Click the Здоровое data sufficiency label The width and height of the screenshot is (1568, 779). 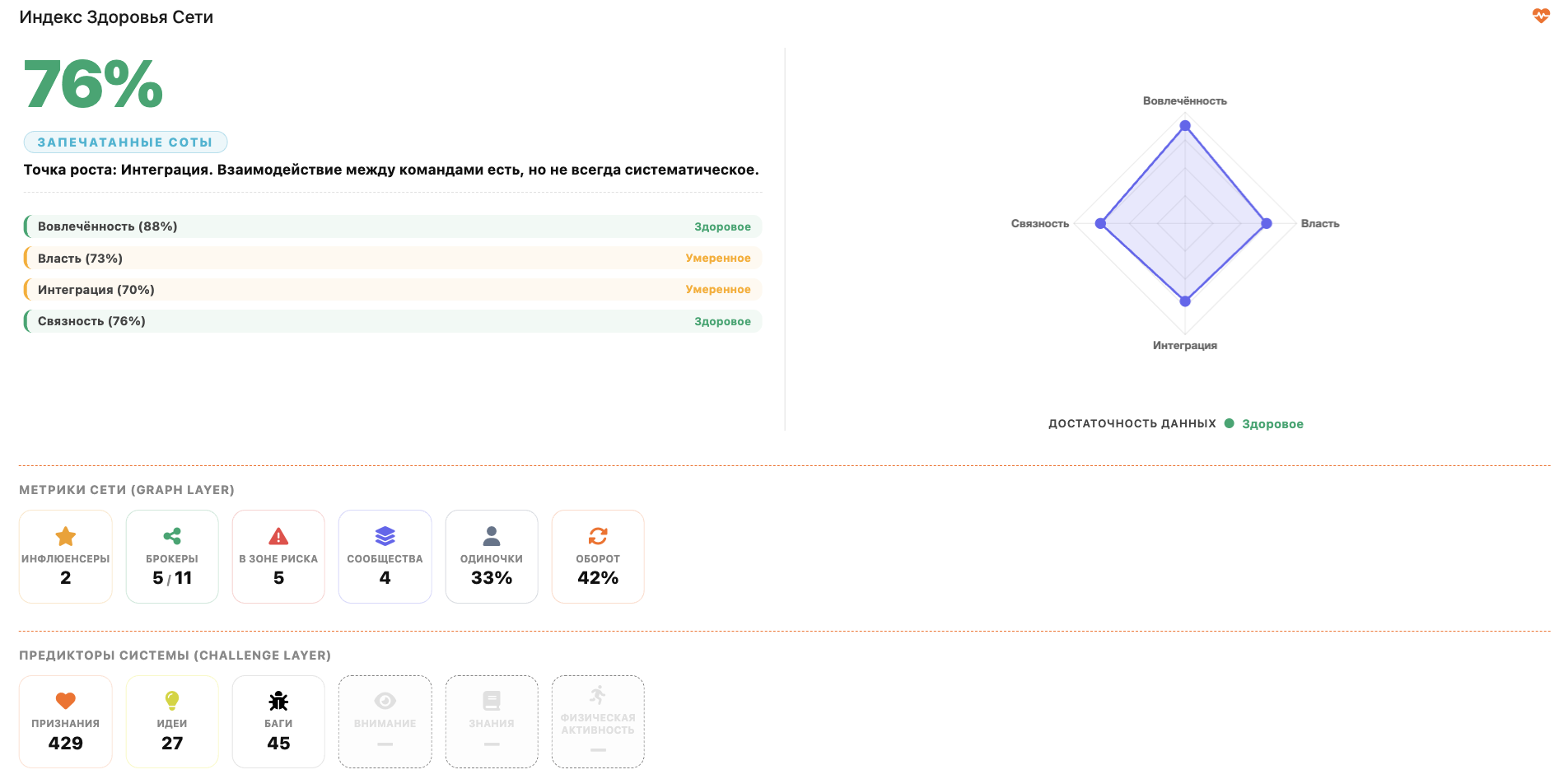pyautogui.click(x=1272, y=424)
